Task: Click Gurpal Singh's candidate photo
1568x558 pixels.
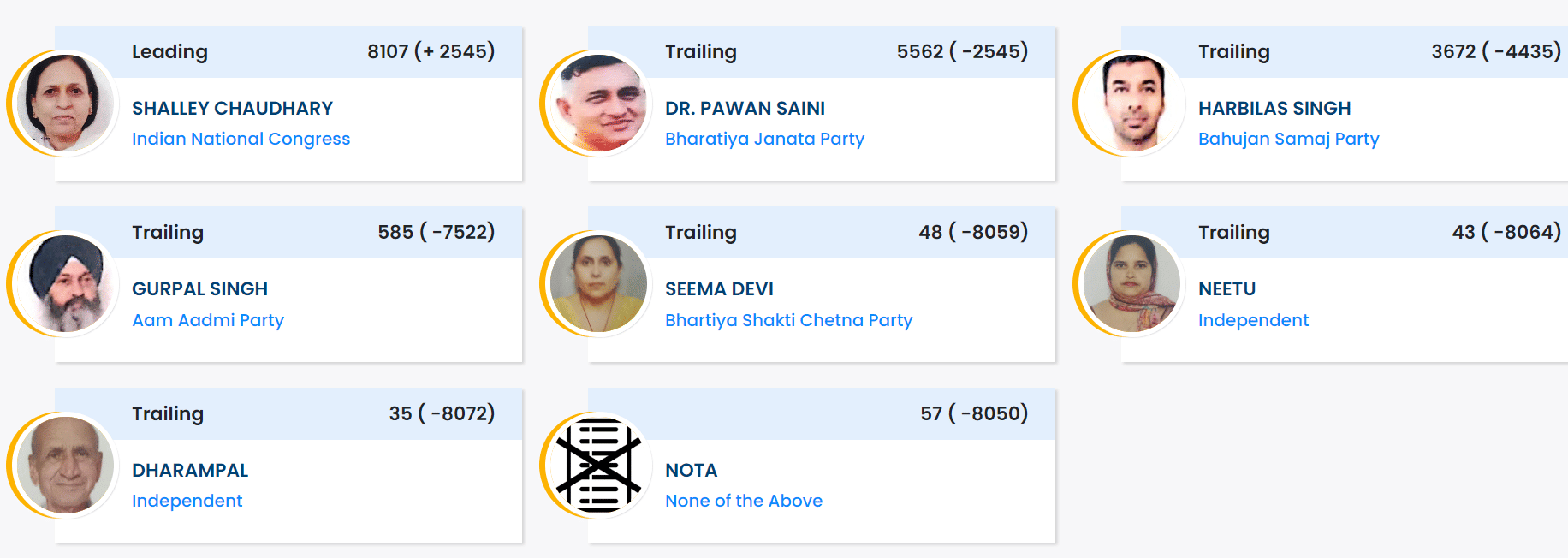Action: [x=65, y=284]
